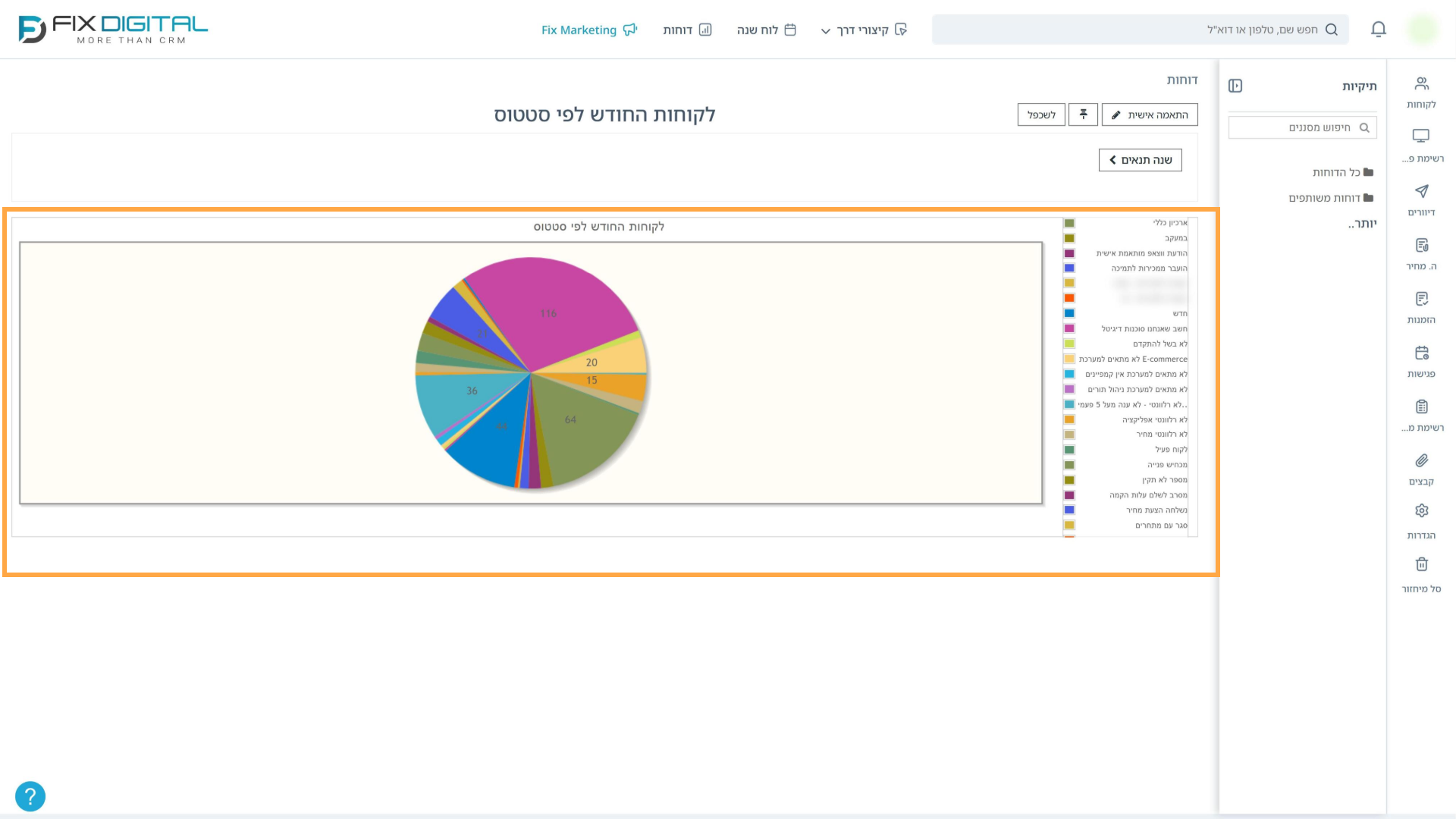Screen dimensions: 1456x819
Task: Click the ארכיון כללי legend color swatch
Action: pos(1069,223)
